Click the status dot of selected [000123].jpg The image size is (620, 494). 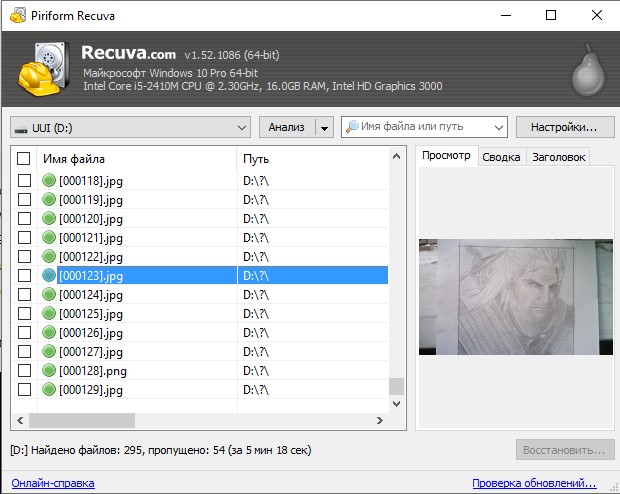(49, 275)
